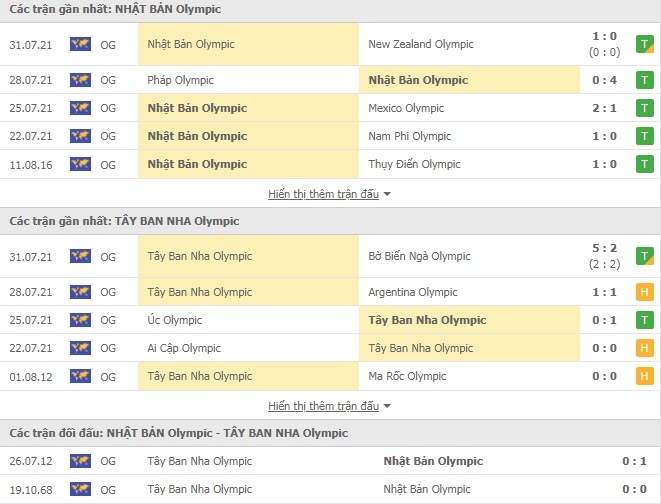
Task: Click the green T badge for Úc Olympic match
Action: pos(645,320)
